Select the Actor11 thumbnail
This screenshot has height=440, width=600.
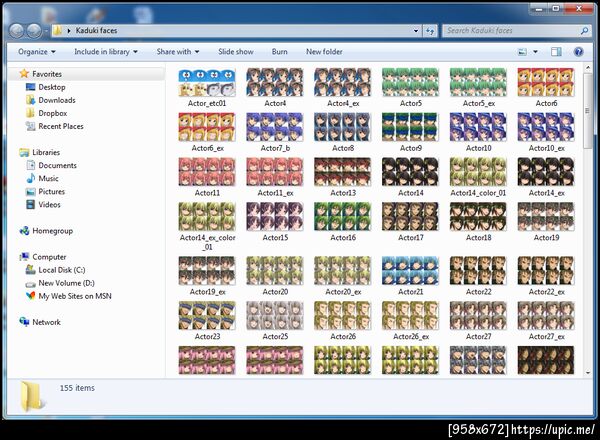[x=207, y=172]
